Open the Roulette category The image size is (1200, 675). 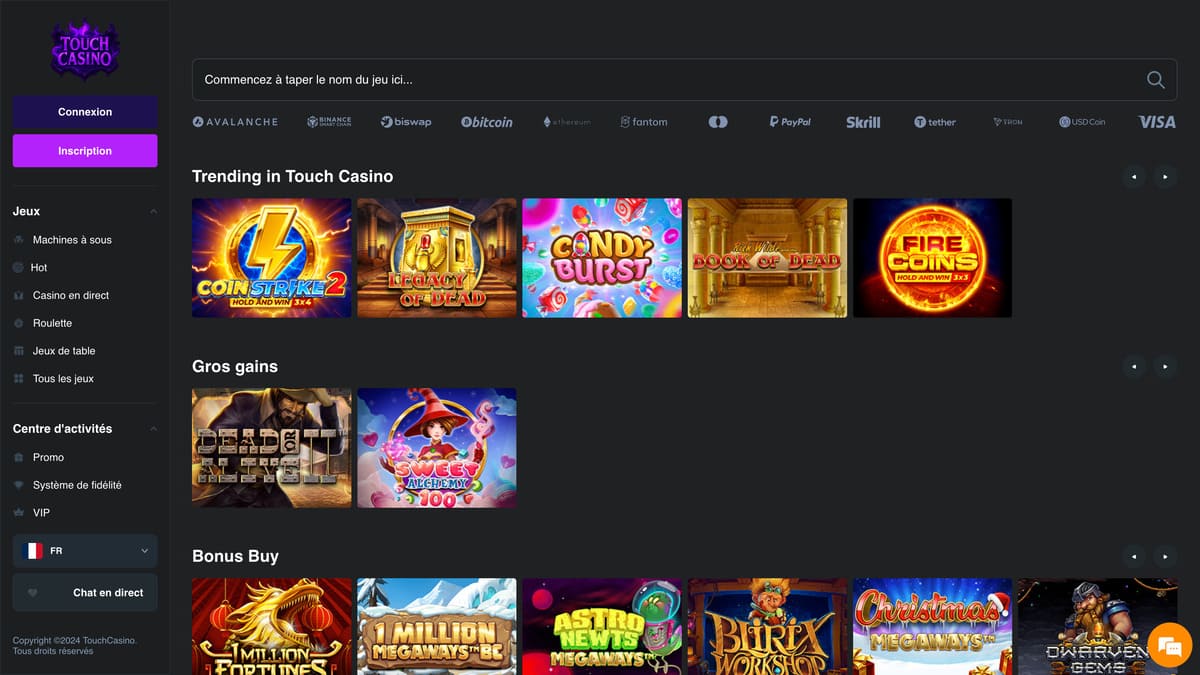[x=20, y=323]
